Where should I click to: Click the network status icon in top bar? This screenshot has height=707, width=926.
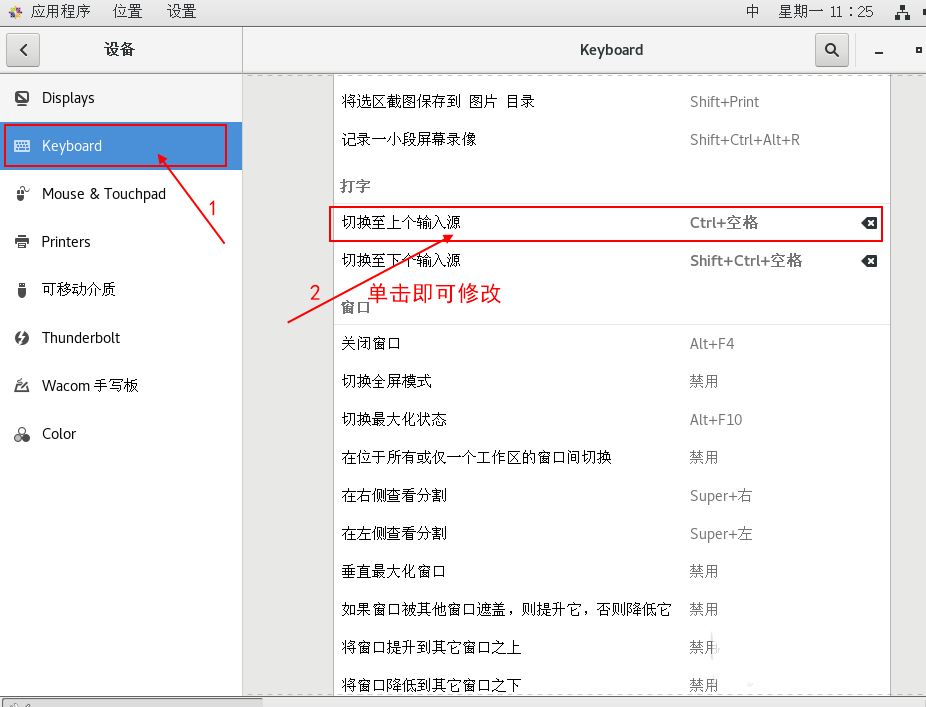[903, 12]
